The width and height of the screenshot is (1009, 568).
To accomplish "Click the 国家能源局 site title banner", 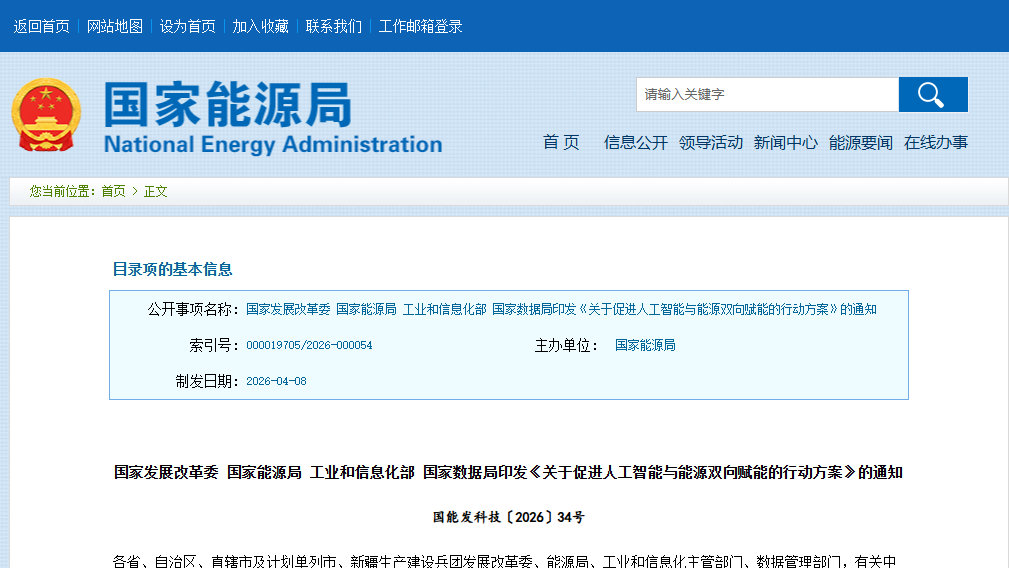I will tap(228, 104).
